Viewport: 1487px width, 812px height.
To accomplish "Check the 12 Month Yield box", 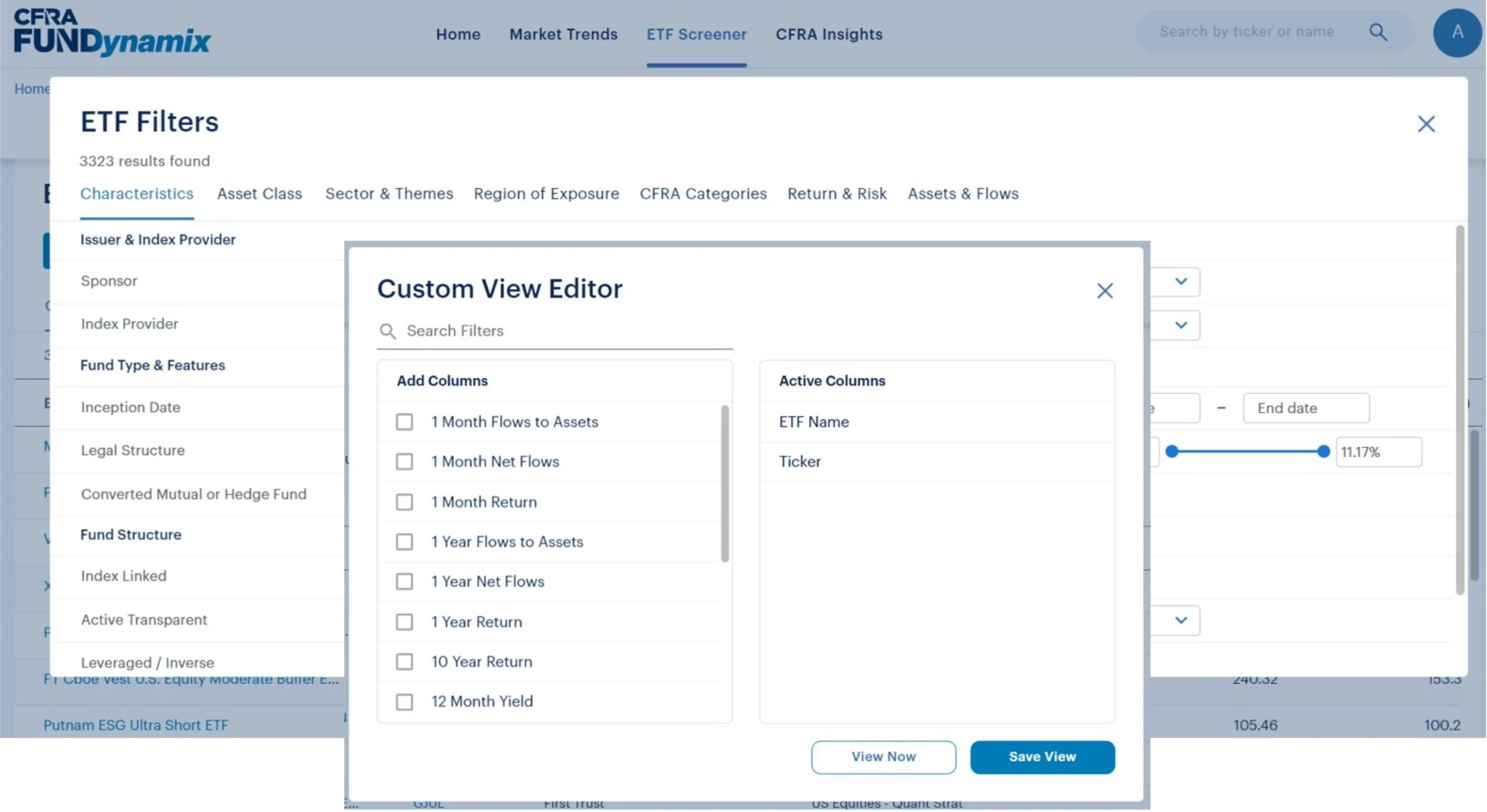I will pyautogui.click(x=404, y=702).
